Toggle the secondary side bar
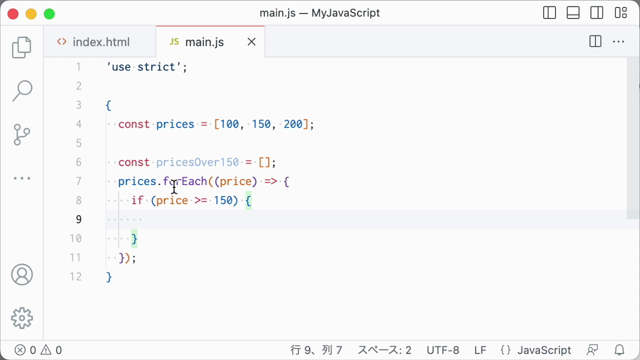 pos(597,13)
